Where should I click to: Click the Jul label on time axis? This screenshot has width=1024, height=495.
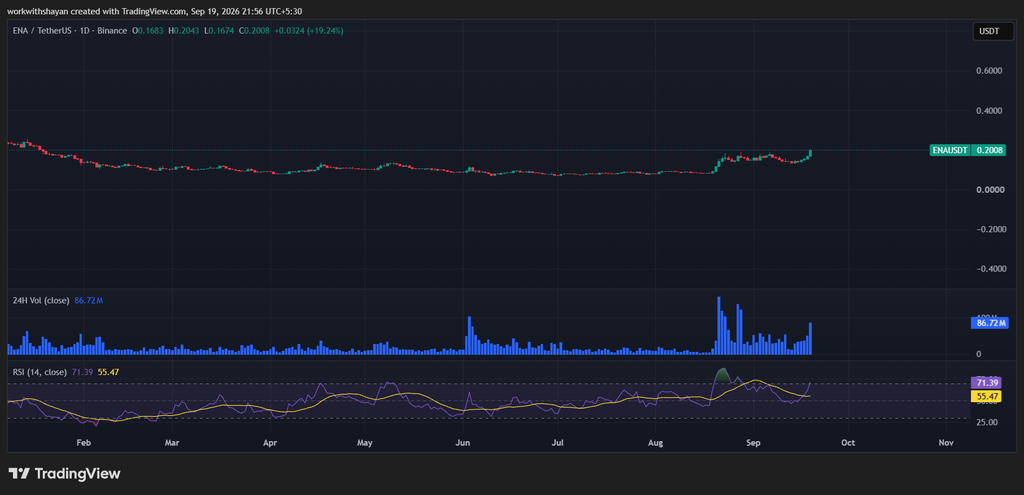click(x=558, y=443)
